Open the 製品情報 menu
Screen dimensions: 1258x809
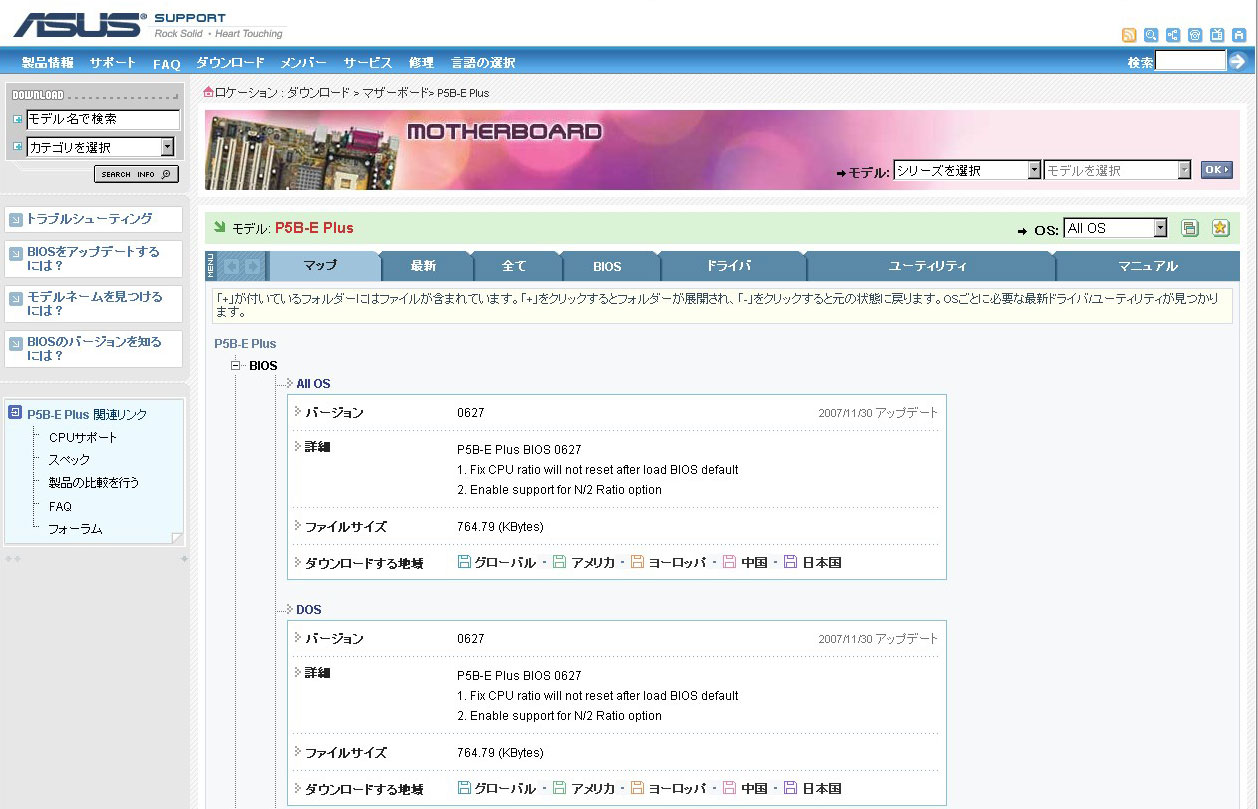48,62
